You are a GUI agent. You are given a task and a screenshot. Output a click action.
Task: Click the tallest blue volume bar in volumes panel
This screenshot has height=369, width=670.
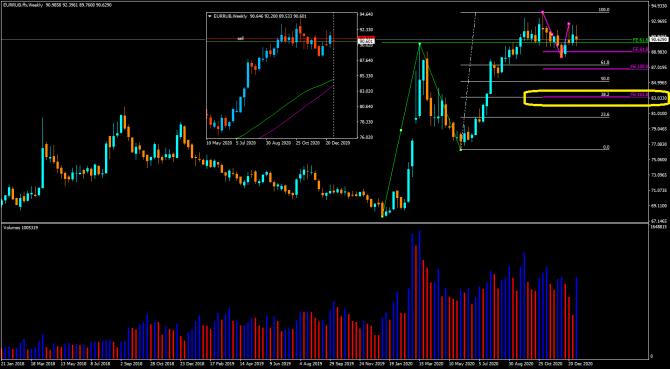[420, 294]
